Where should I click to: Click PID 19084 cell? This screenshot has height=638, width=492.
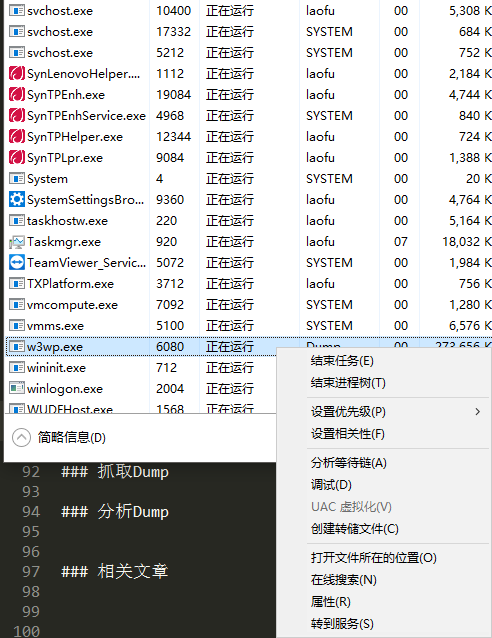173,95
